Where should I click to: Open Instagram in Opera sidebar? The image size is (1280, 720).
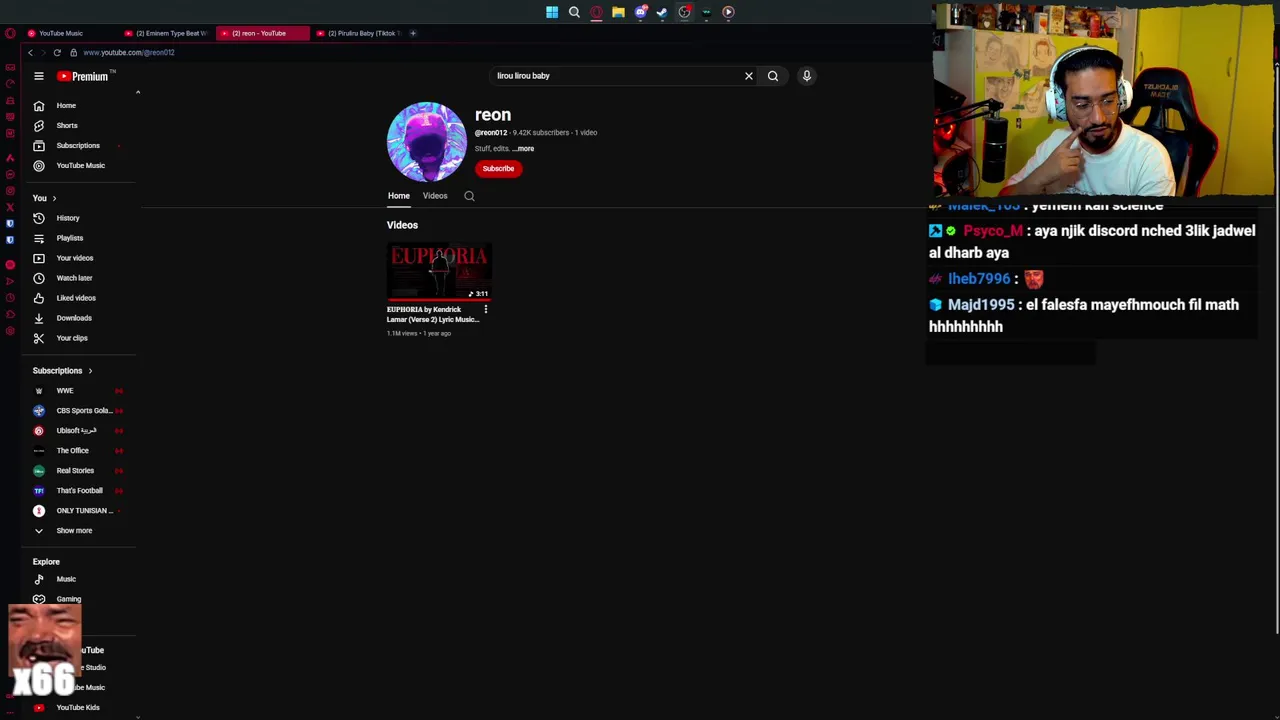pyautogui.click(x=10, y=190)
